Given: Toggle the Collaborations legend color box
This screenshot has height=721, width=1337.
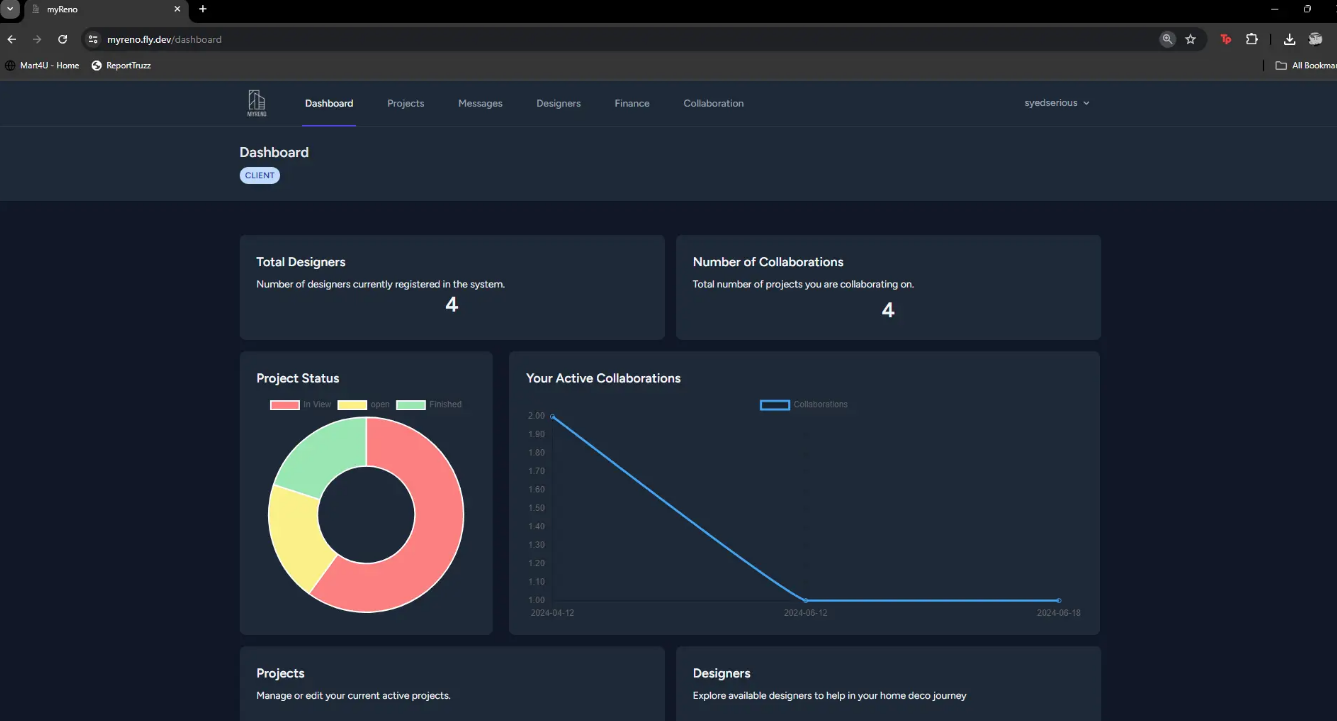Looking at the screenshot, I should 775,405.
